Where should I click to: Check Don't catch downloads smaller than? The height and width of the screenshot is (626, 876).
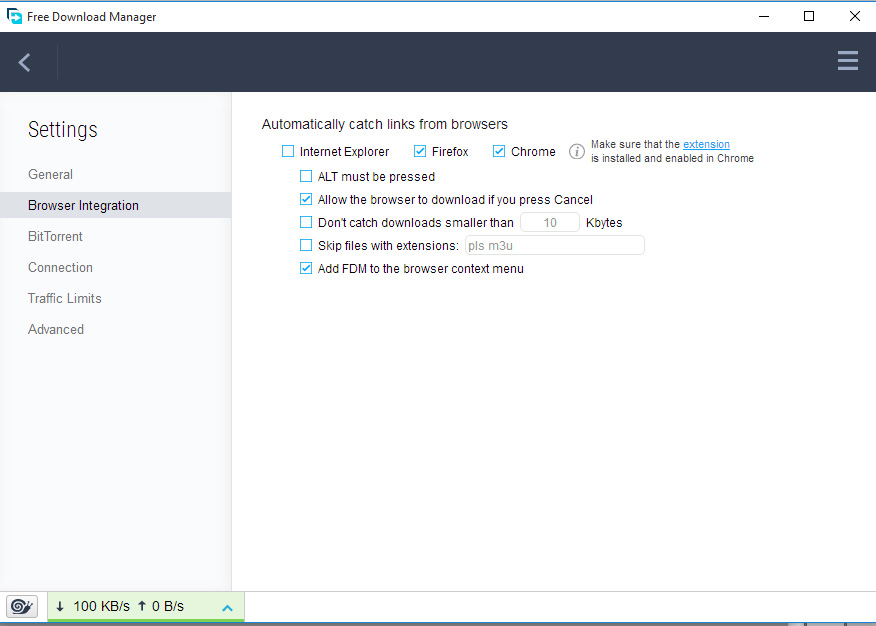306,222
